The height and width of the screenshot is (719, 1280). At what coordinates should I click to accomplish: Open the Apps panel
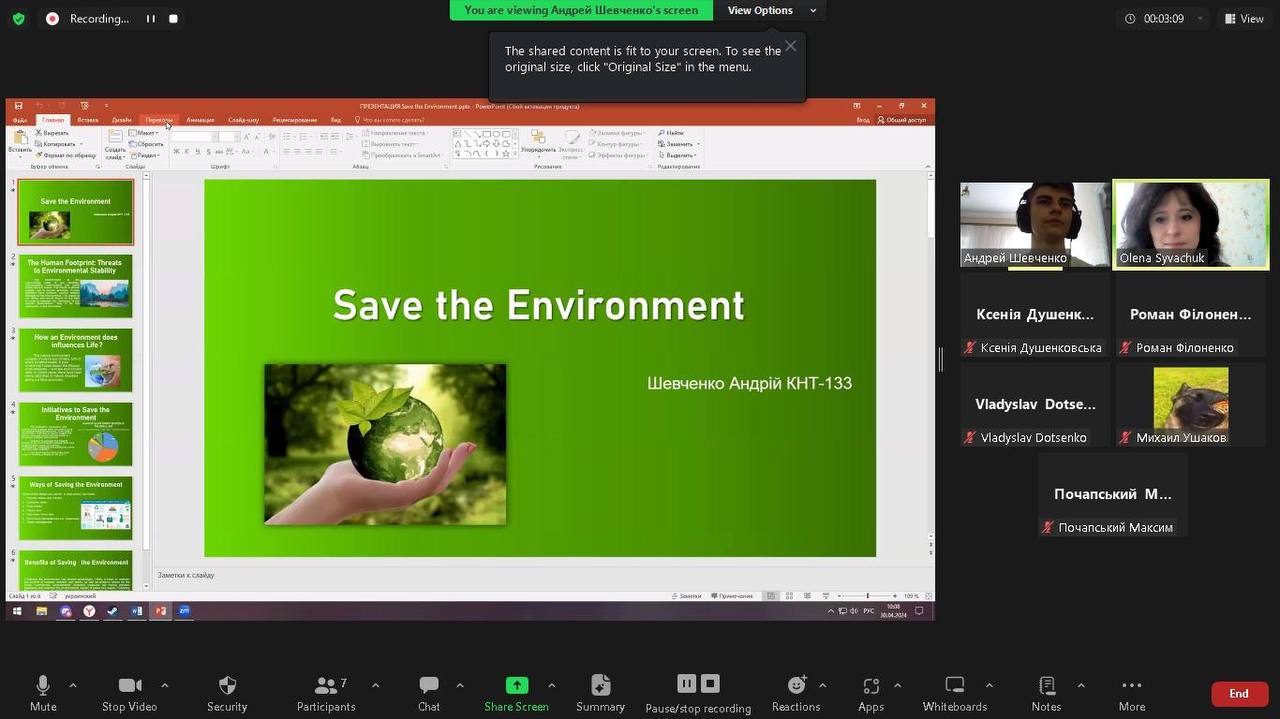click(x=870, y=692)
